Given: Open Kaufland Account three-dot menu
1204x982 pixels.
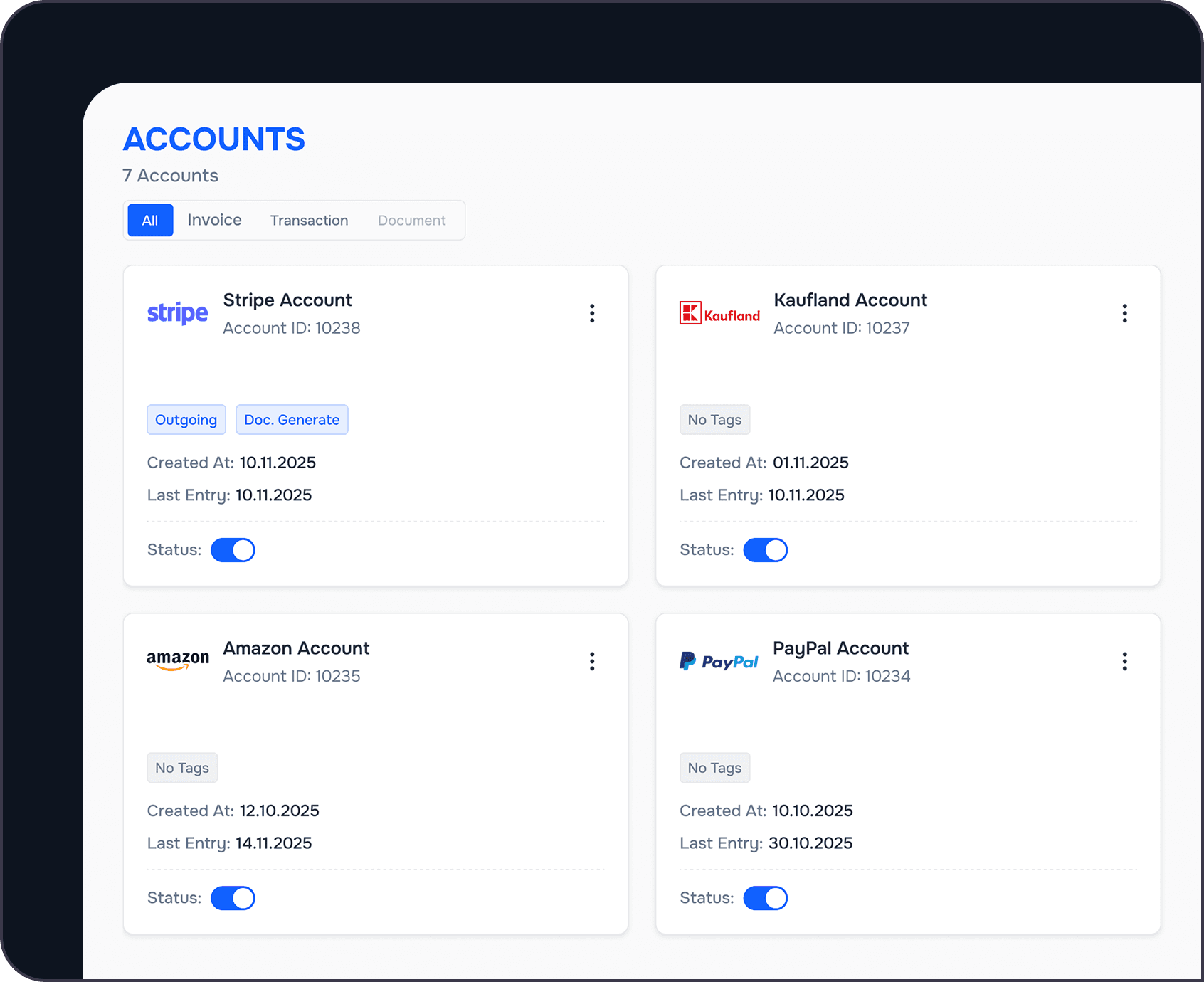Looking at the screenshot, I should click(1124, 314).
